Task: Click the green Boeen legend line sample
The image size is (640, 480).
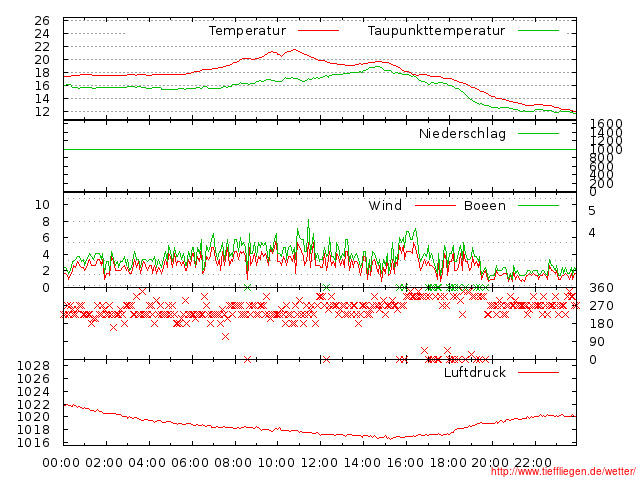Action: pos(538,205)
